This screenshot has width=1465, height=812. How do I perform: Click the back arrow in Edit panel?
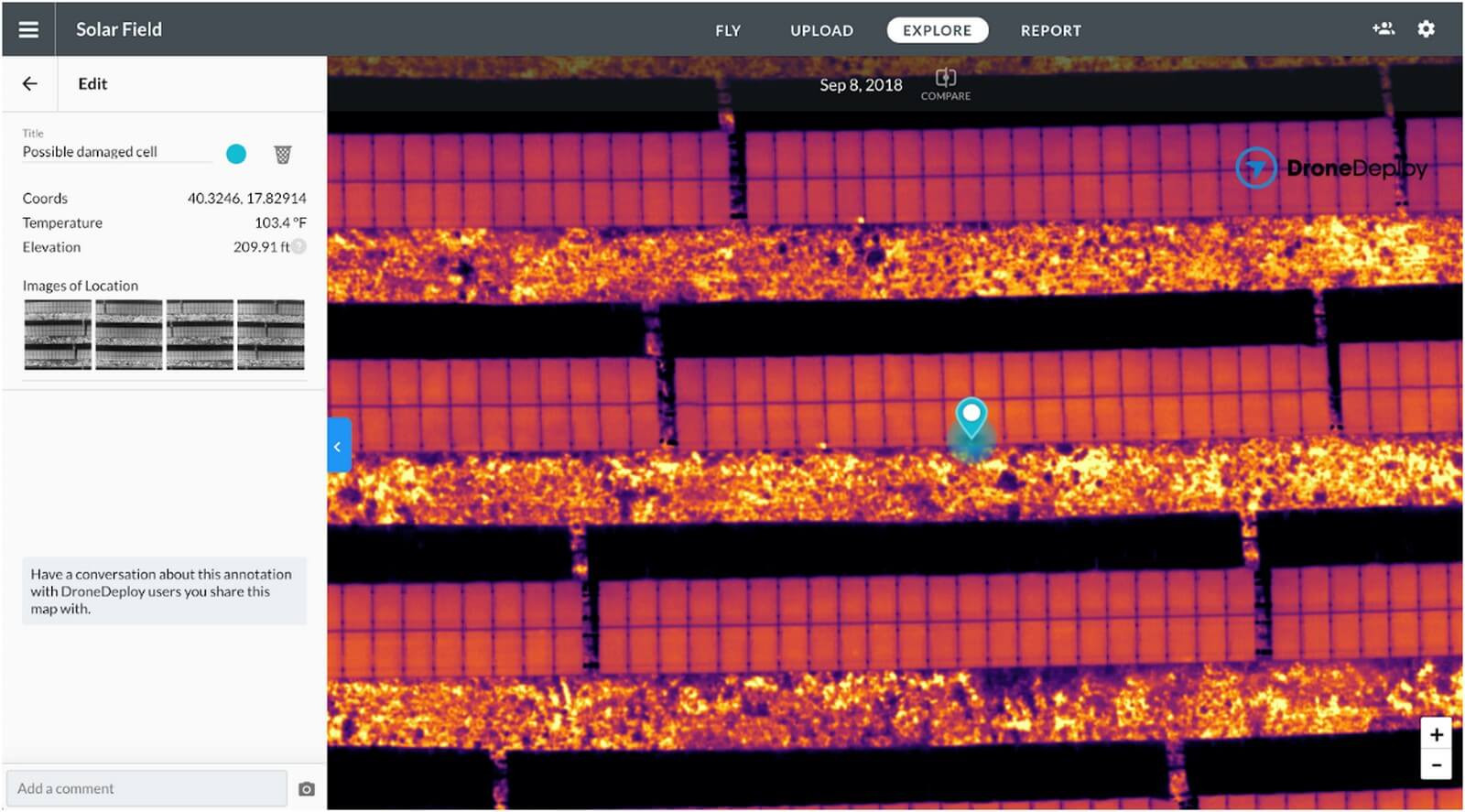(30, 83)
